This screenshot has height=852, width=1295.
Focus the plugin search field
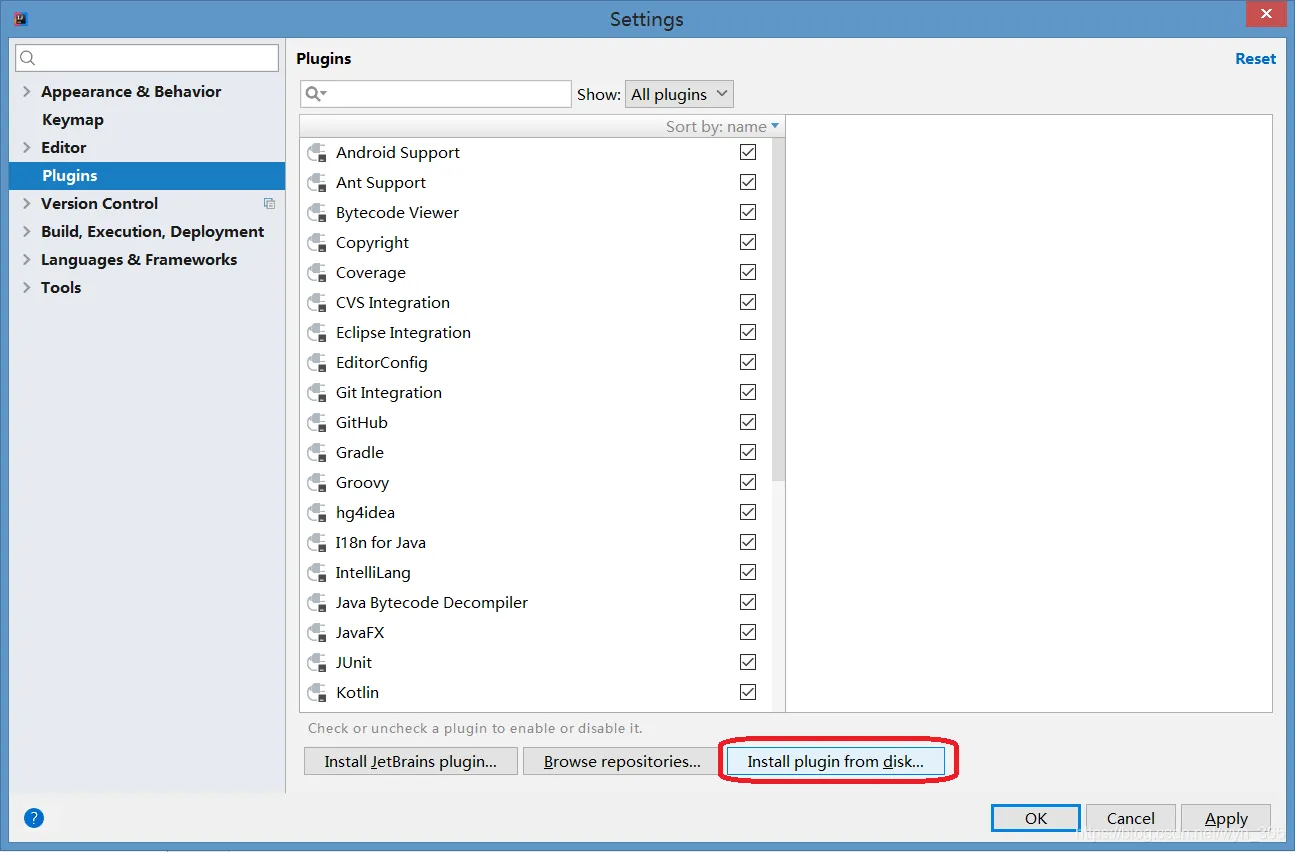(x=436, y=94)
